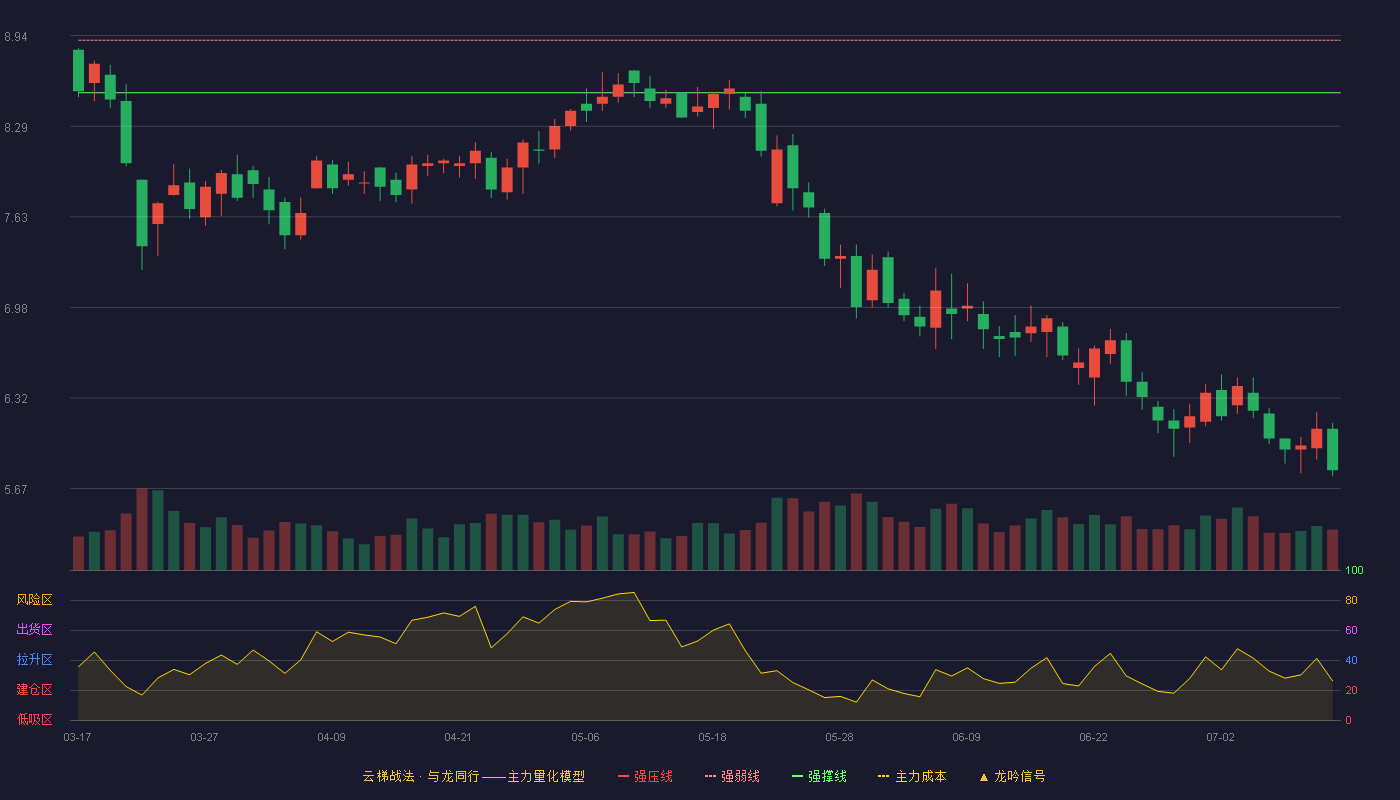Screen dimensions: 1400x800
Task: Select the 建仓区 zone label
Action: click(34, 690)
